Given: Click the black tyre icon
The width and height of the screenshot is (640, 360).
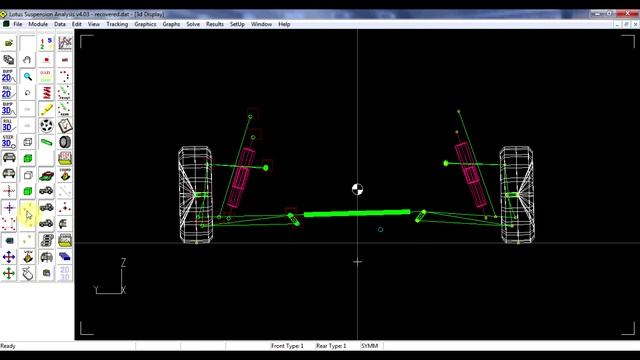Looking at the screenshot, I should pos(65,142).
